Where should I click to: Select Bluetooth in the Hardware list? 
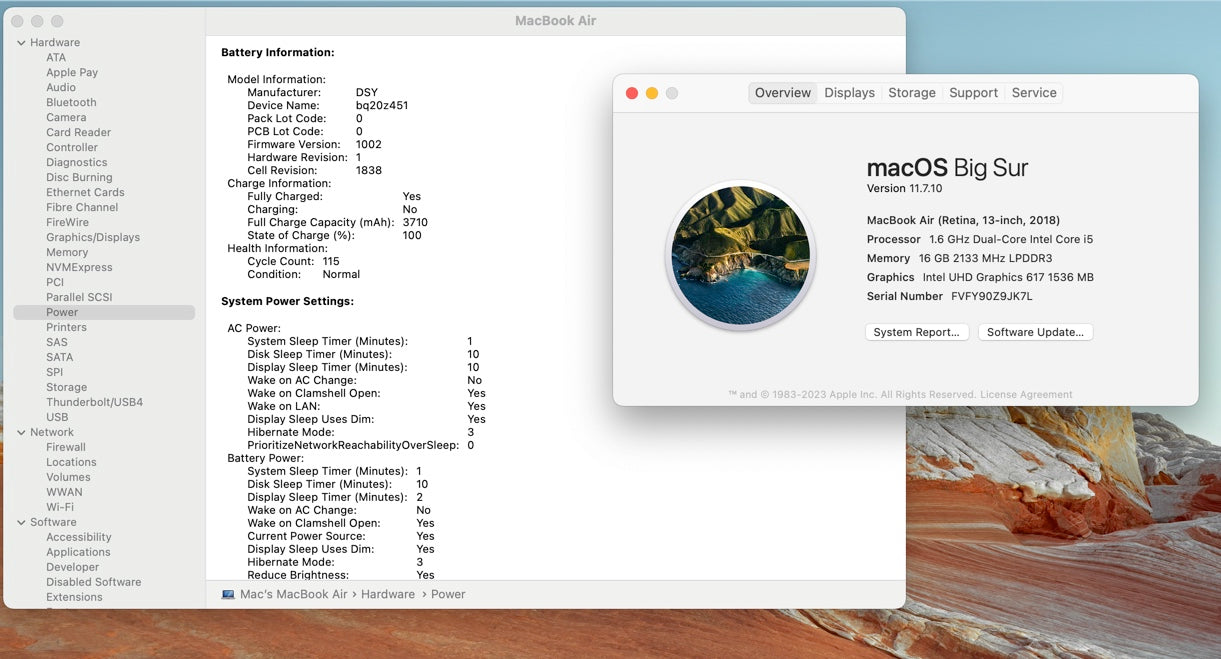71,103
